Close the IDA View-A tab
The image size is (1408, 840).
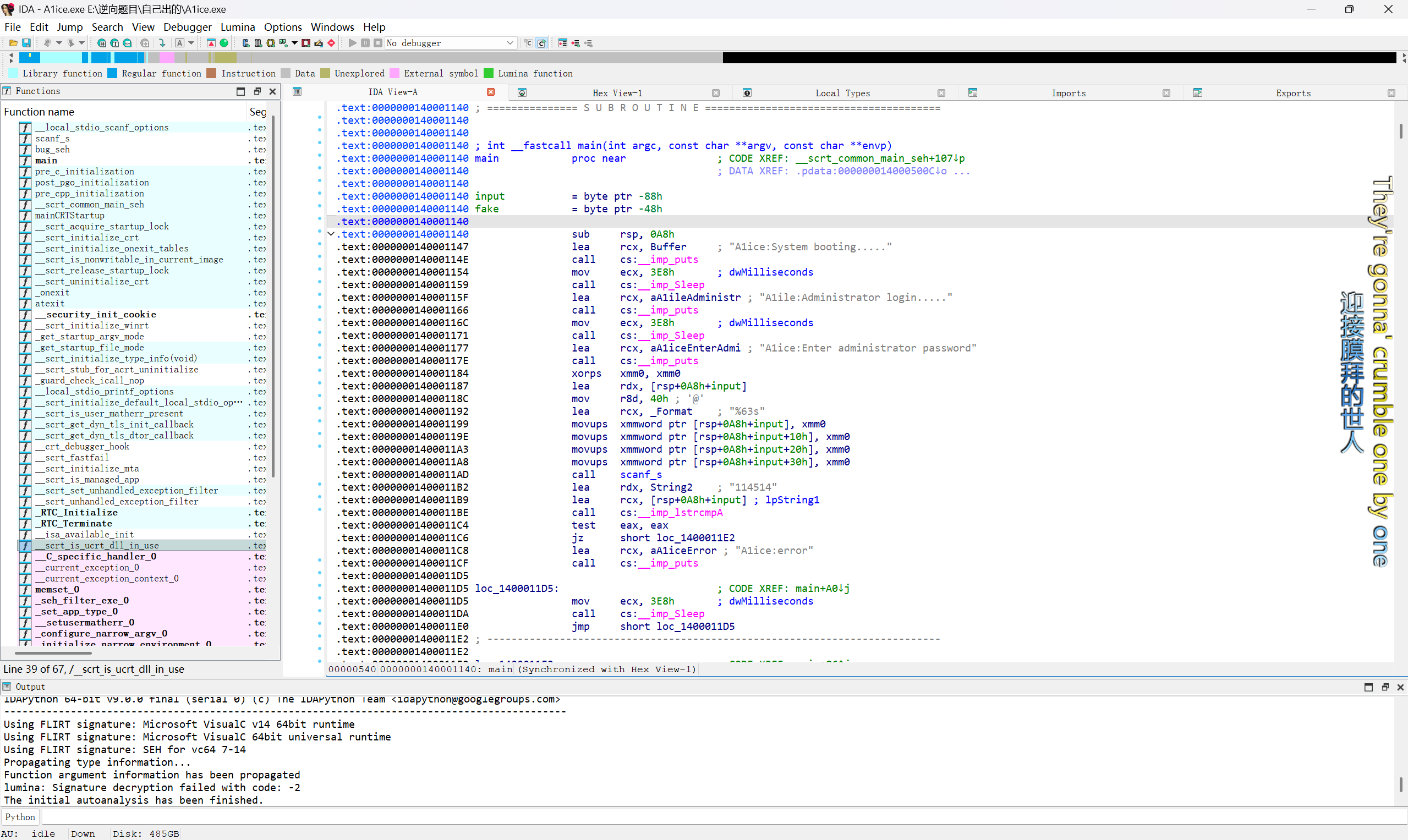tap(491, 92)
